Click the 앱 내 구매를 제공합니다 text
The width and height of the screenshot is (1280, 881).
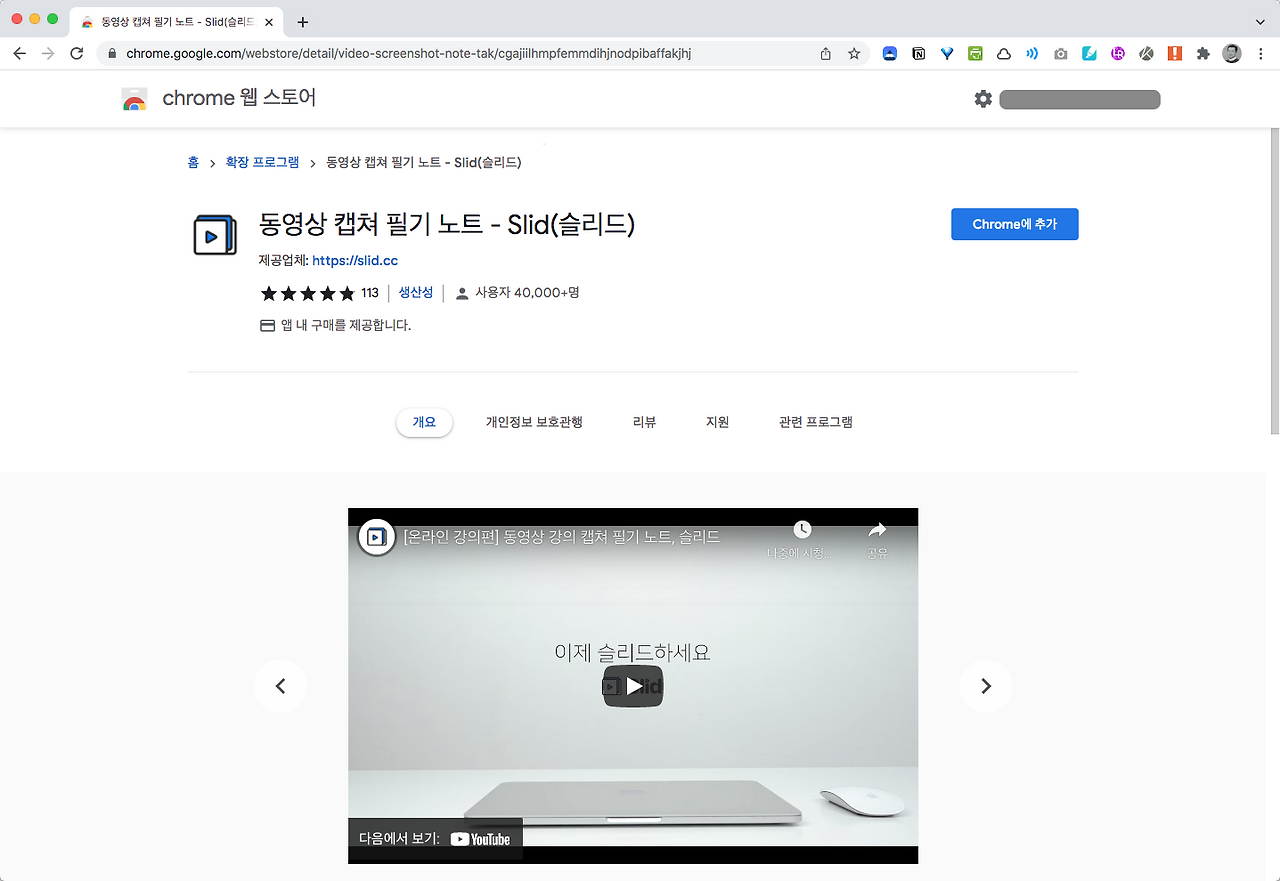click(x=346, y=325)
